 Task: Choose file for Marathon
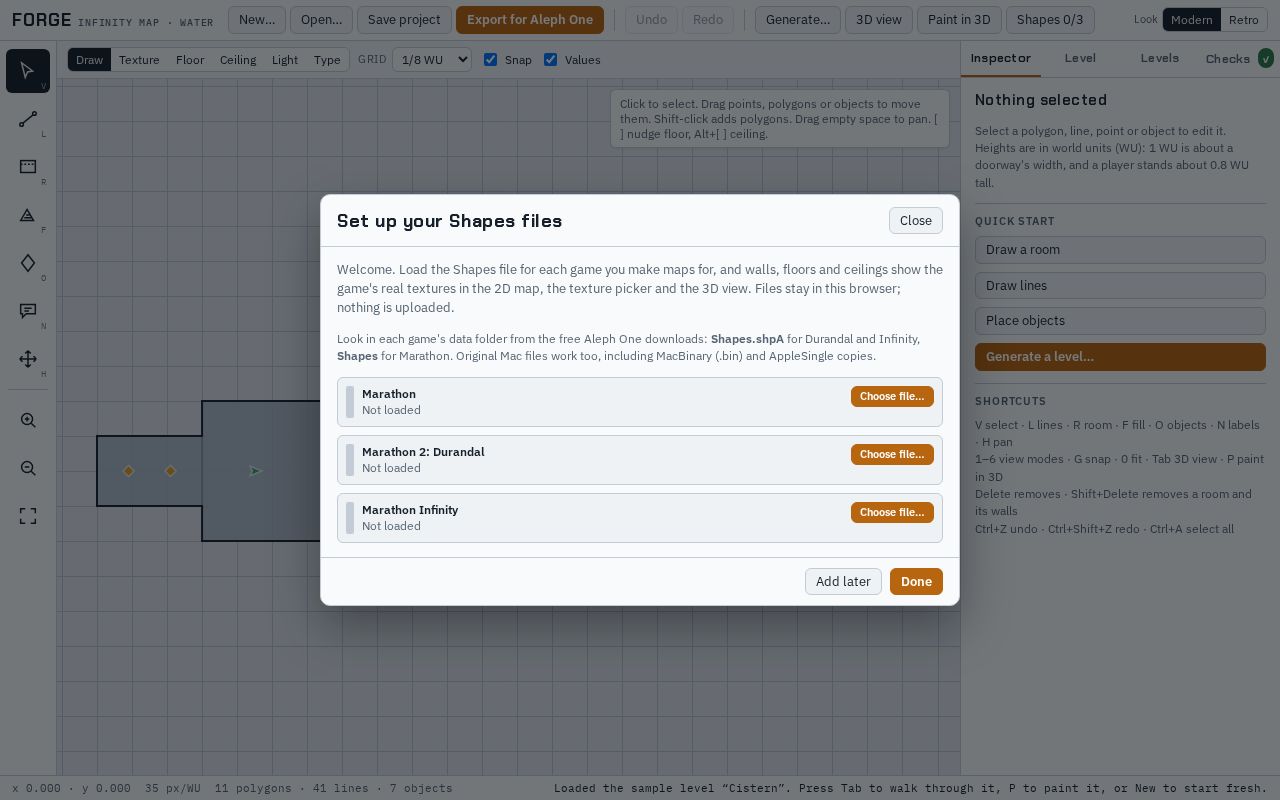pos(892,396)
